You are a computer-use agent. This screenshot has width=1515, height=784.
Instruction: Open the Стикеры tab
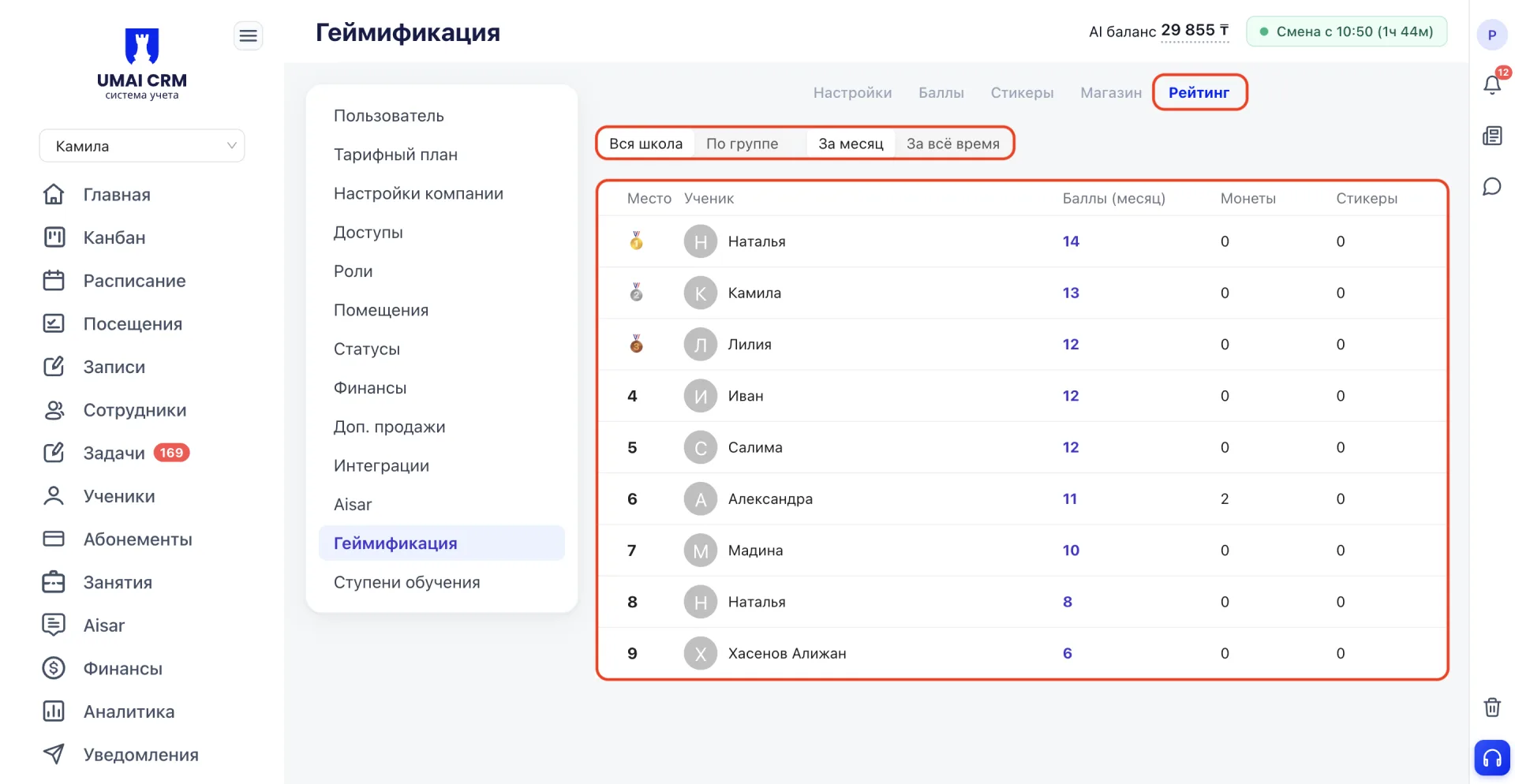[1022, 92]
